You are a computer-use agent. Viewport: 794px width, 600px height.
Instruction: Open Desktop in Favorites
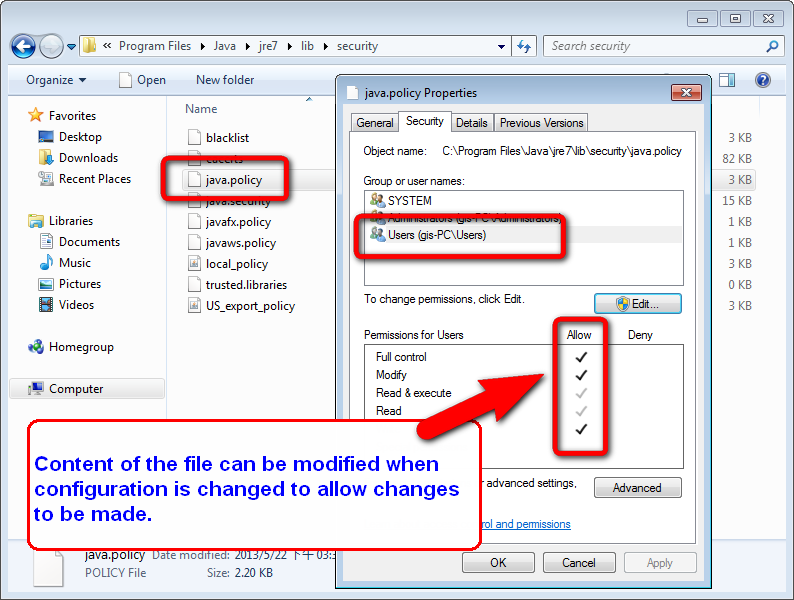[x=70, y=137]
